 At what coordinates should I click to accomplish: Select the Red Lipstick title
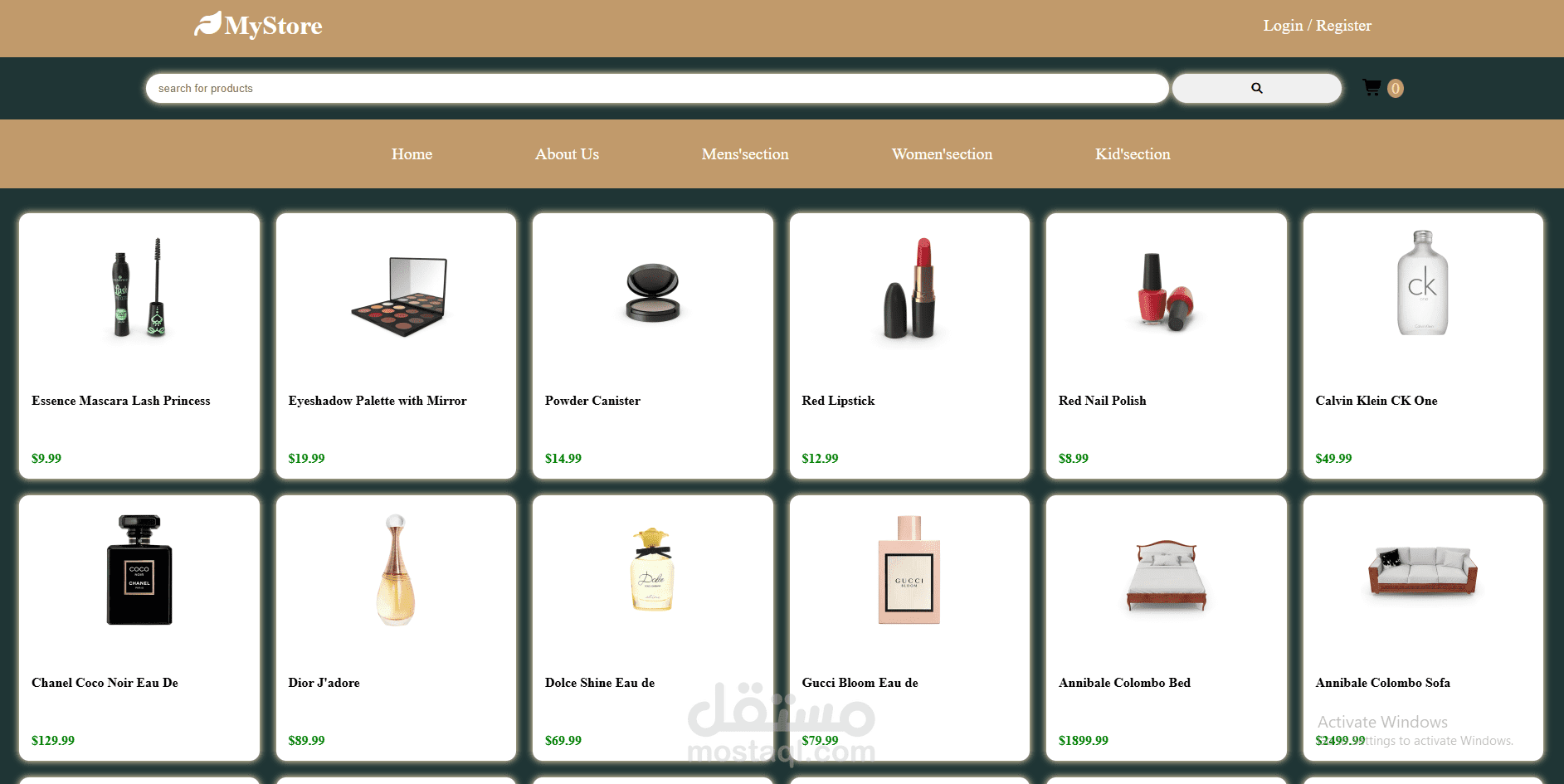[x=838, y=401]
